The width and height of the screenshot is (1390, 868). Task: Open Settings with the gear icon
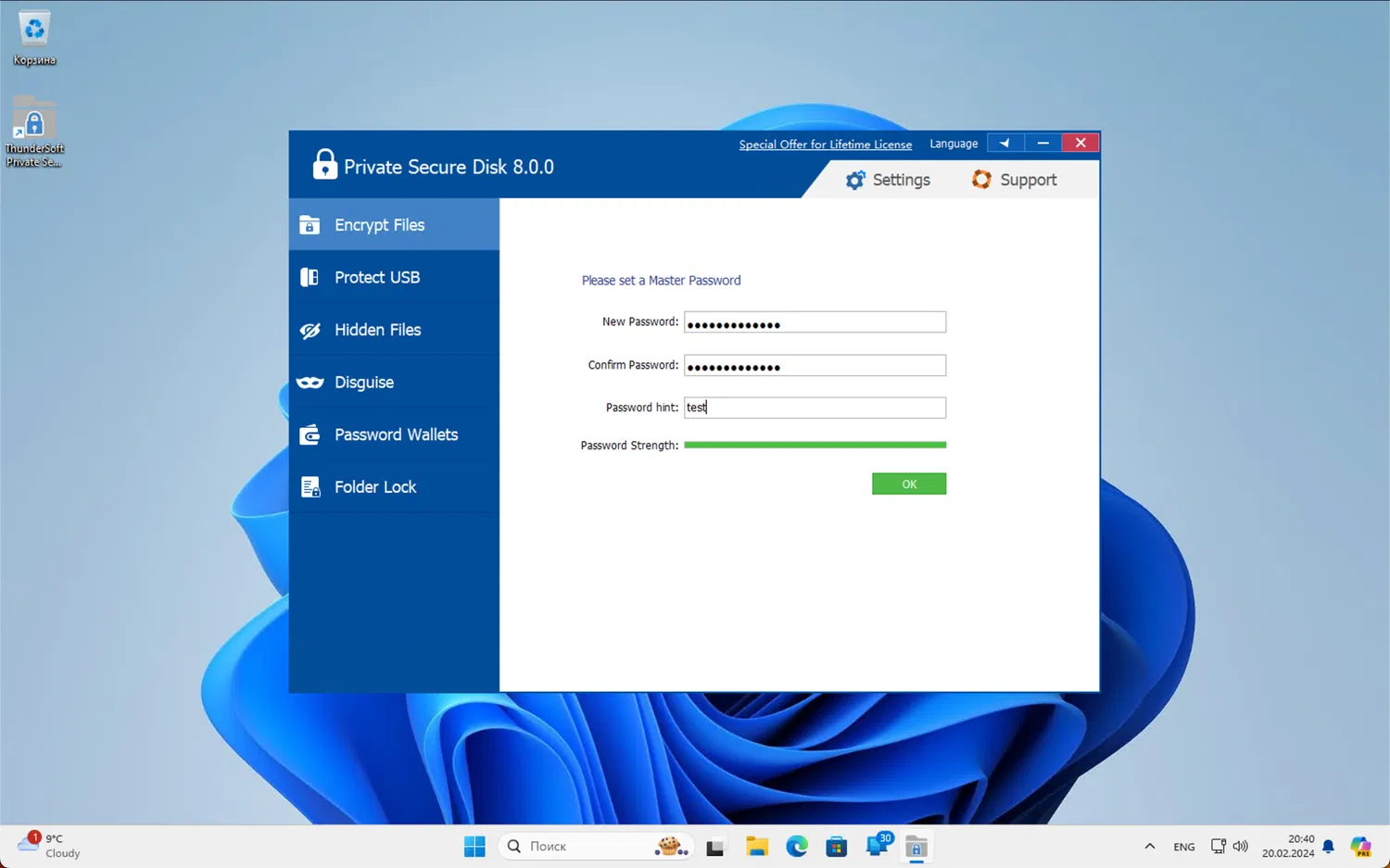(x=888, y=180)
